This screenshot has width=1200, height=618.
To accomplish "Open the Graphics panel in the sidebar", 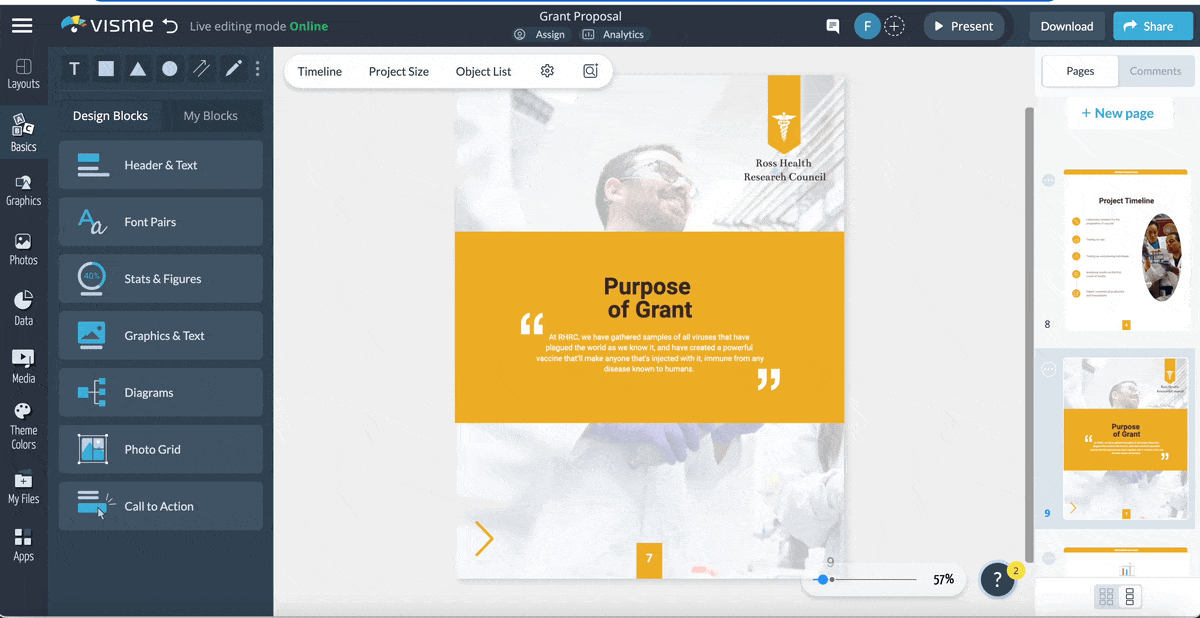I will tap(23, 190).
